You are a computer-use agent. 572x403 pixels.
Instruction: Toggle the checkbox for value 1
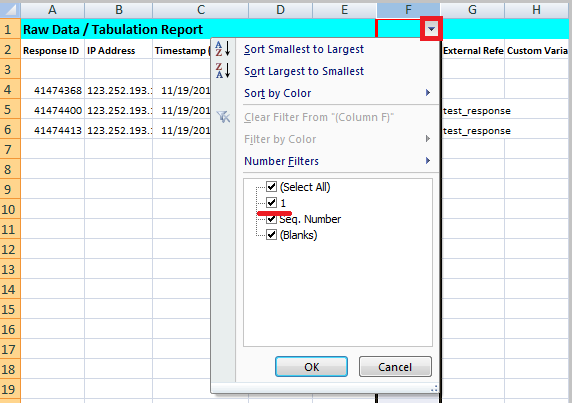coord(271,202)
